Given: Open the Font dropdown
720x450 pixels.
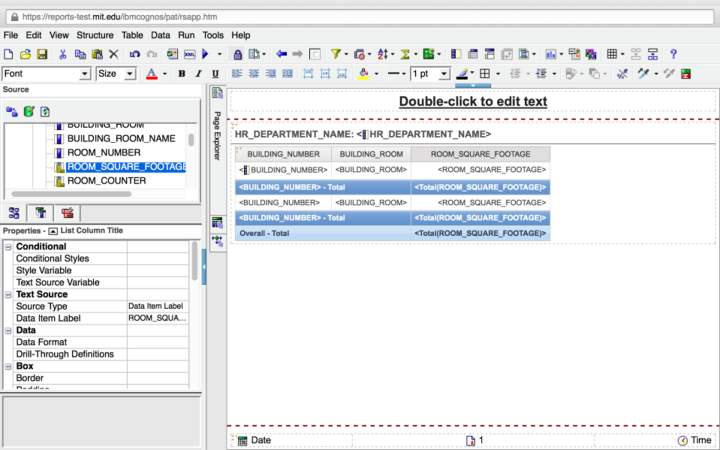Looking at the screenshot, I should click(85, 74).
